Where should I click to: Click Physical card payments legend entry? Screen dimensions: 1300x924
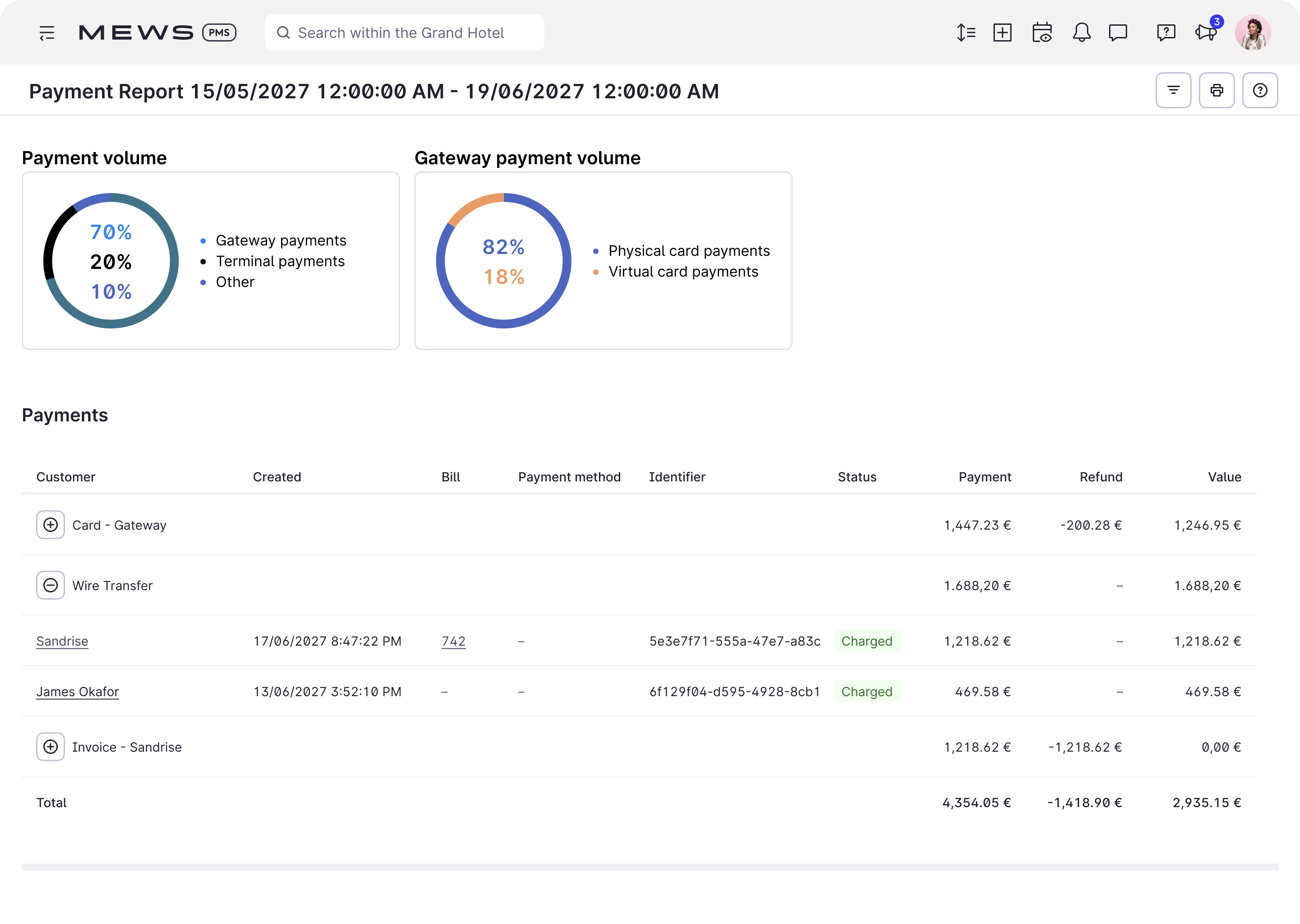pos(681,251)
